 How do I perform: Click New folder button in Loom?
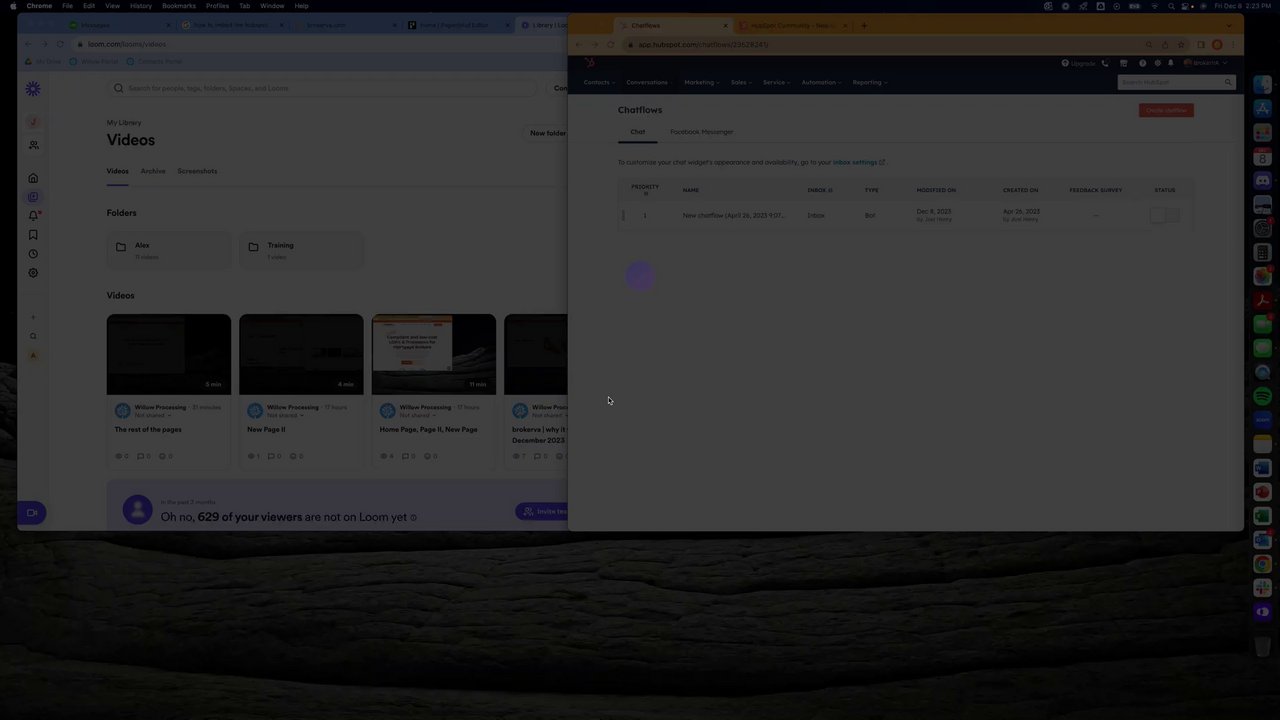pos(547,133)
